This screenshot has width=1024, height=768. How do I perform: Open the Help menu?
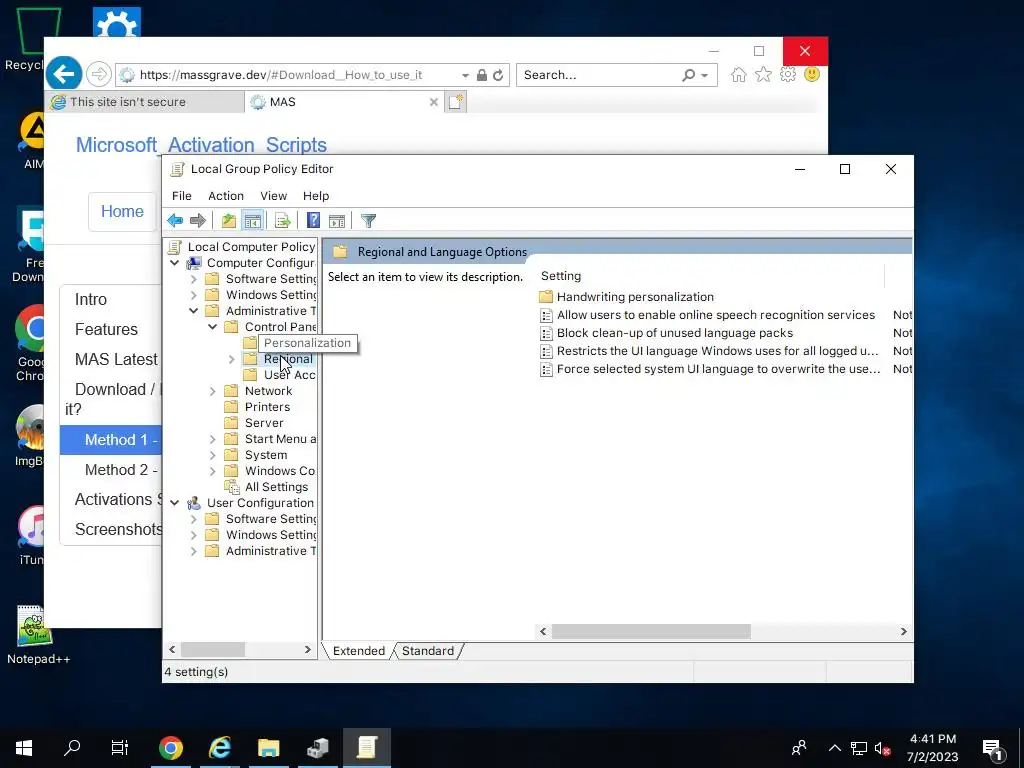coord(316,196)
